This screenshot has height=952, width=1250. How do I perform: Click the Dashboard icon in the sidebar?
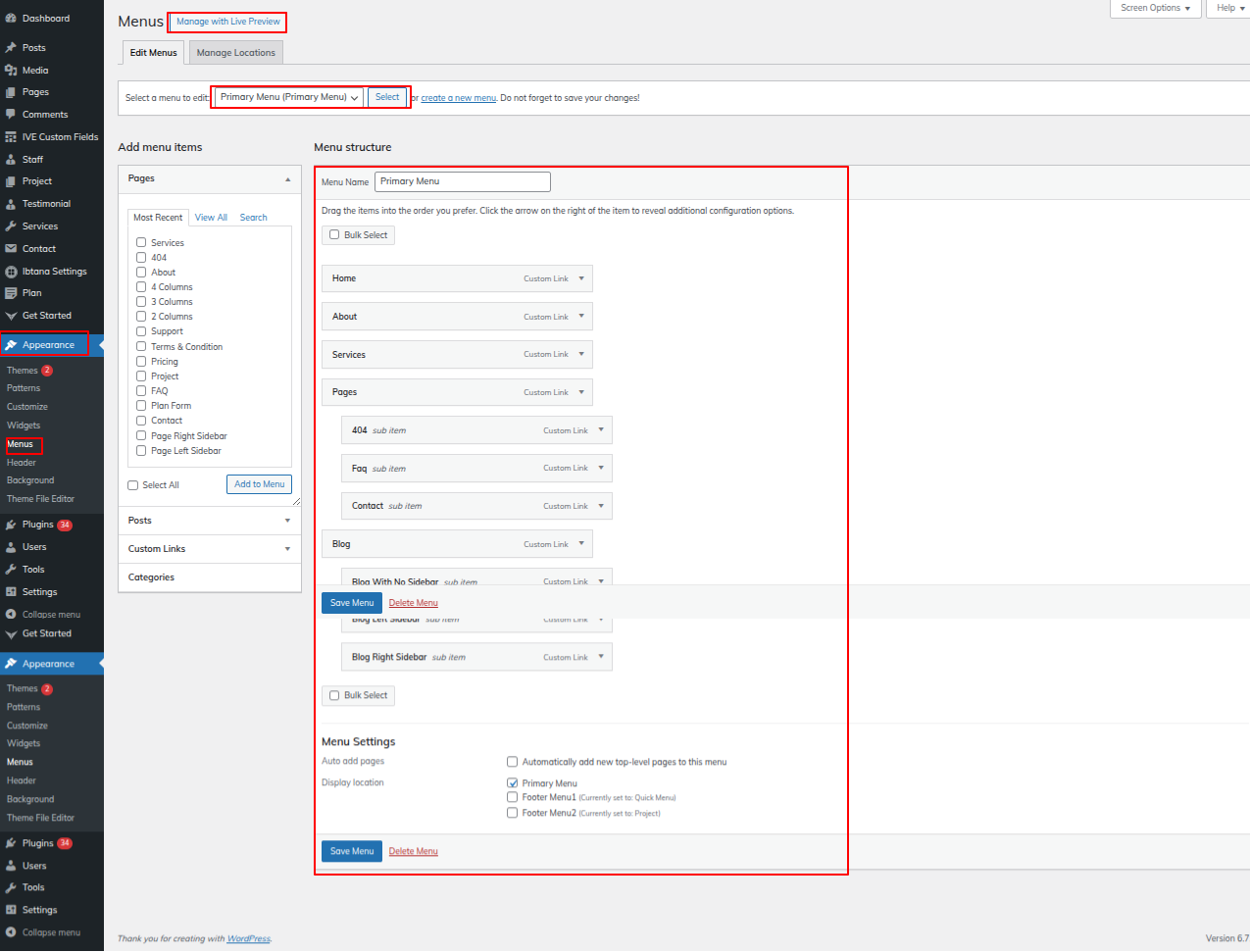[11, 19]
